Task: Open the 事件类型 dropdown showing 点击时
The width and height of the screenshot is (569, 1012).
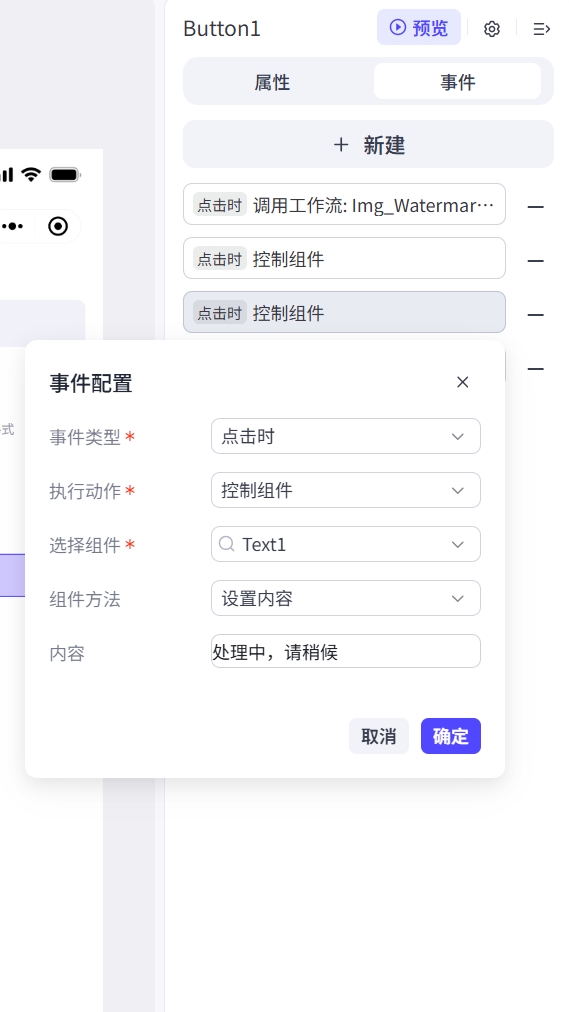Action: [346, 436]
